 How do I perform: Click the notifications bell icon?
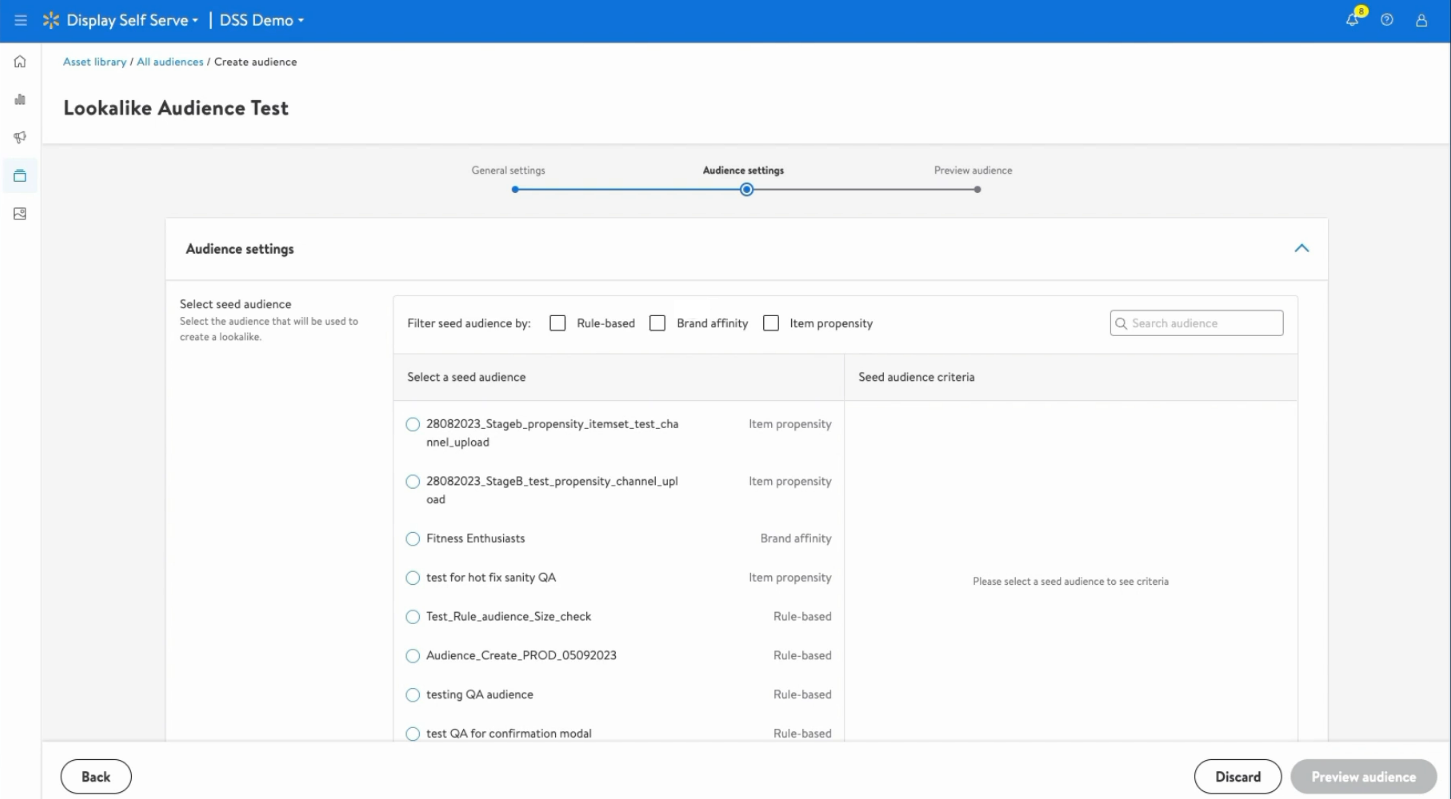pyautogui.click(x=1353, y=20)
